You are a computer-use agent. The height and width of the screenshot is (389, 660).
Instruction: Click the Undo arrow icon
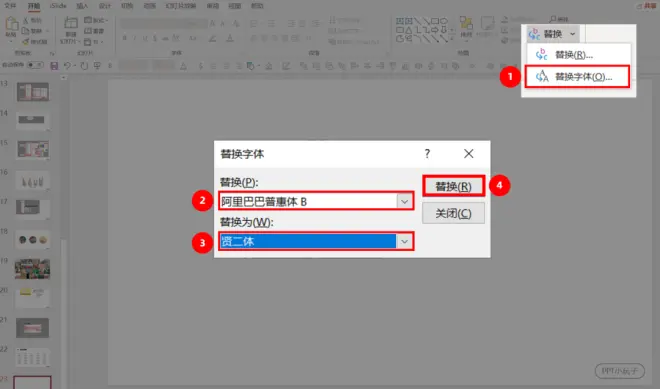pyautogui.click(x=67, y=66)
